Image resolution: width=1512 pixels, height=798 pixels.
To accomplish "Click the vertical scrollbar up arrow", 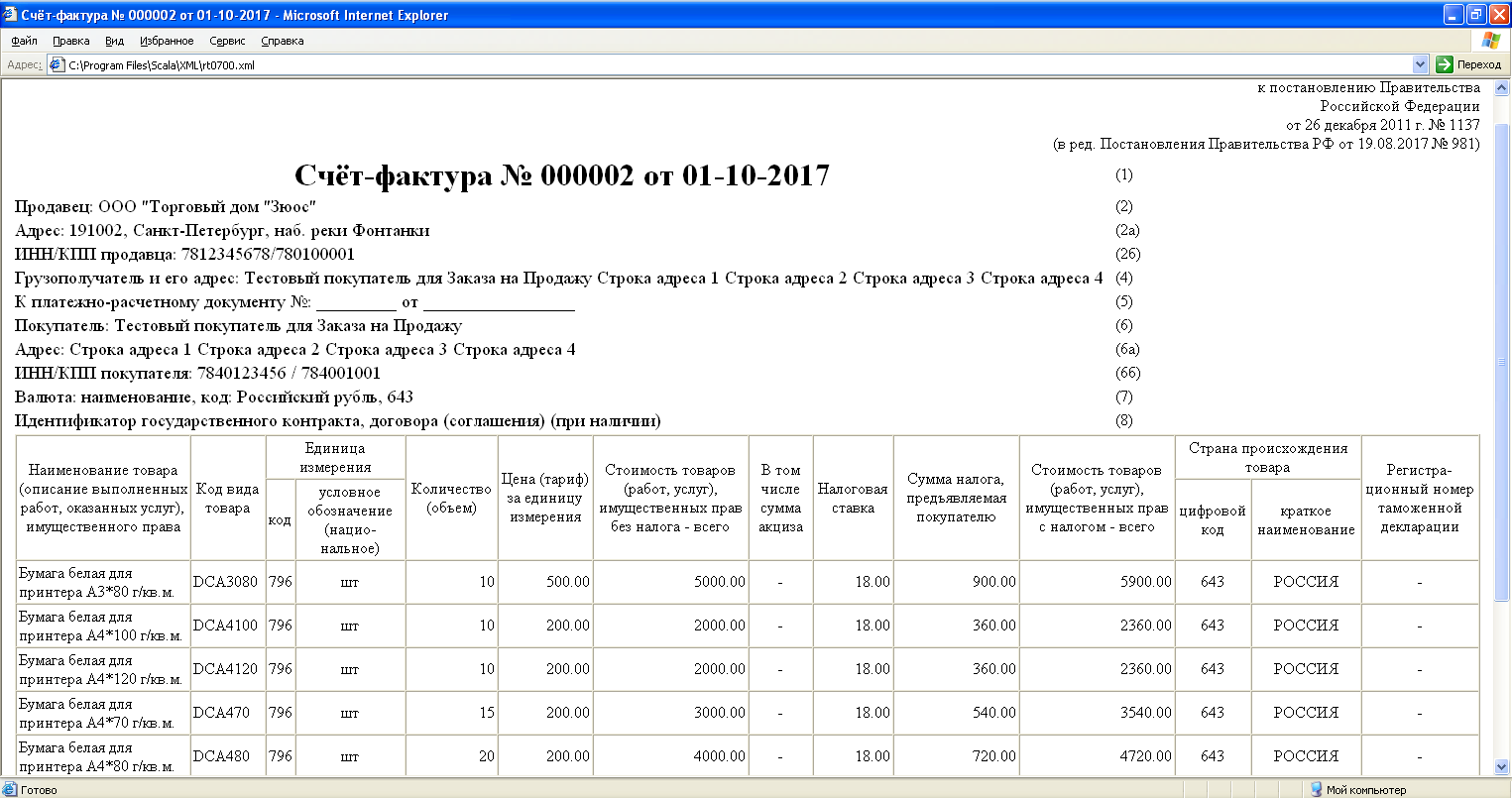I will click(x=1503, y=87).
